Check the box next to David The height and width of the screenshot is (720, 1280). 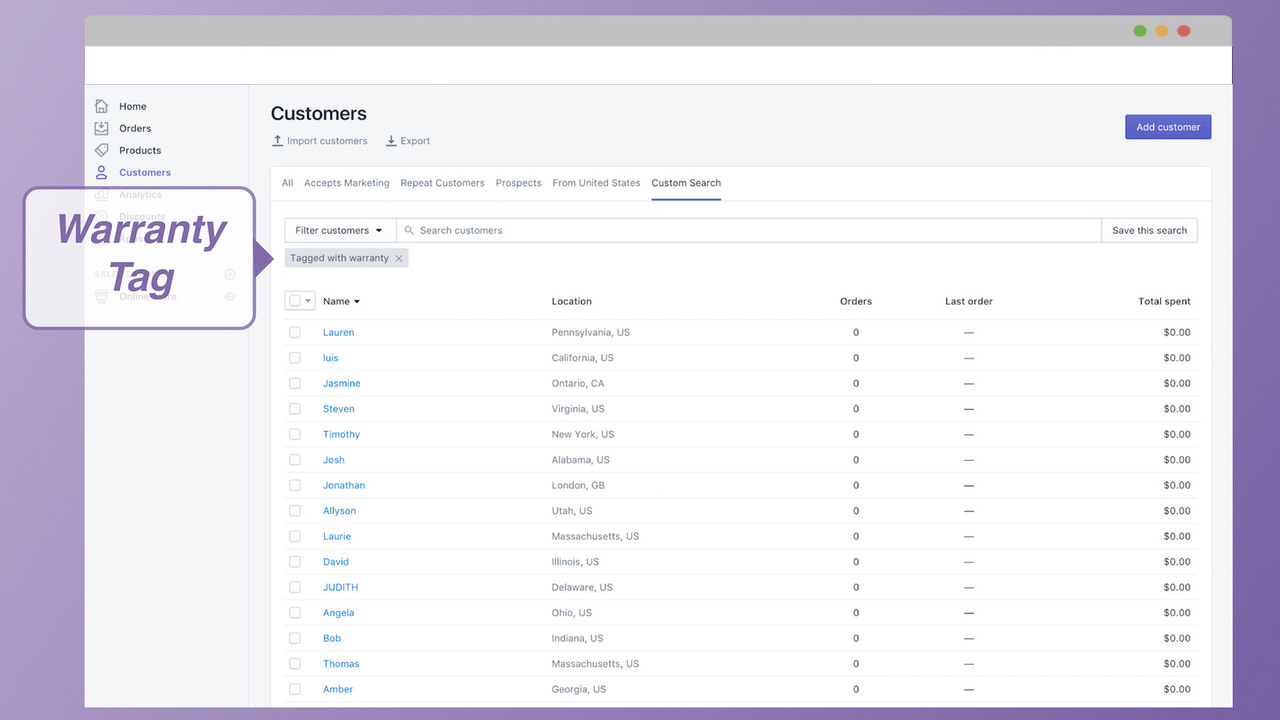(x=295, y=562)
